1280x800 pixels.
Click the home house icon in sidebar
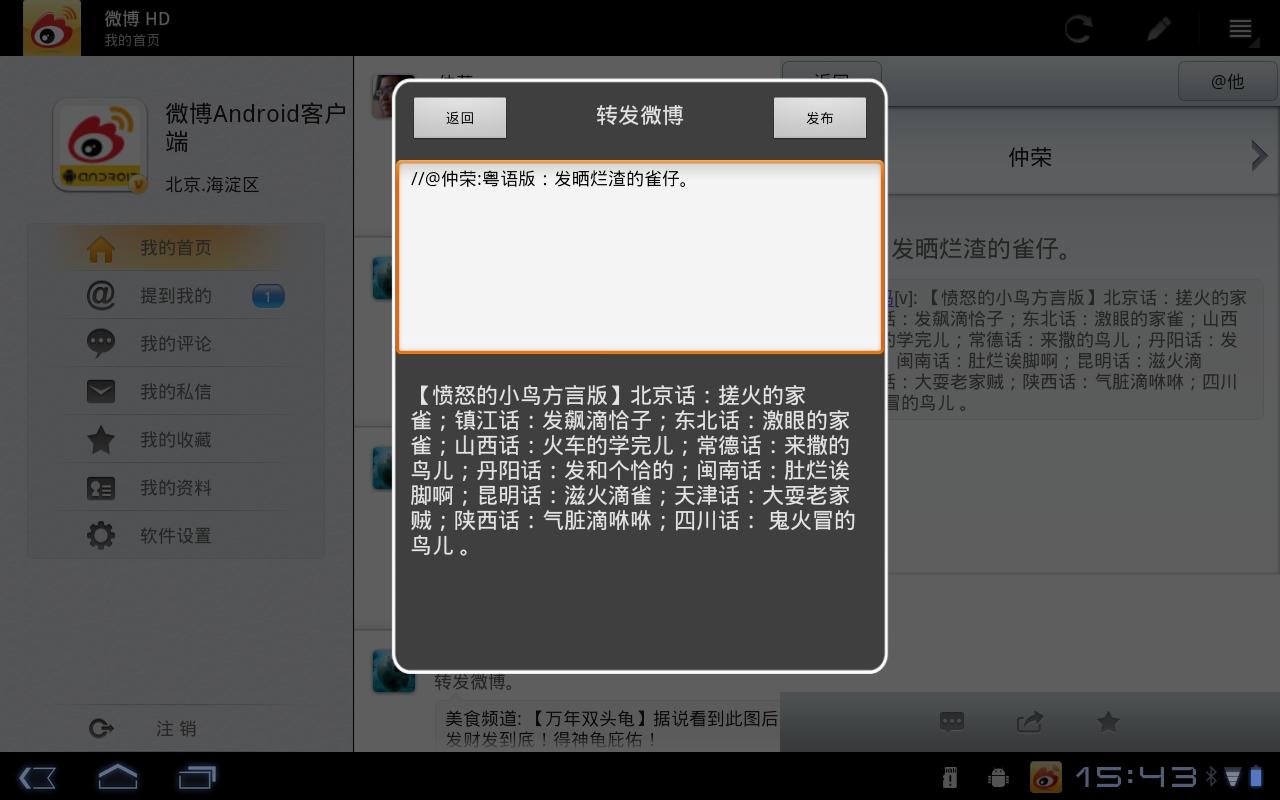pos(100,247)
